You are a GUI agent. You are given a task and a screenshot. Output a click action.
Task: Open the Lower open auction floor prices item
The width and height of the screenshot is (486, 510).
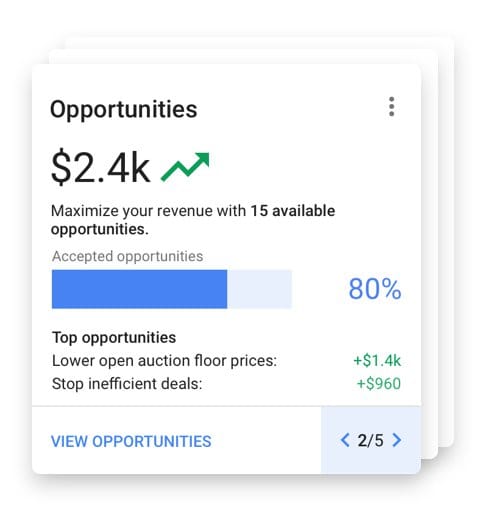click(x=164, y=361)
